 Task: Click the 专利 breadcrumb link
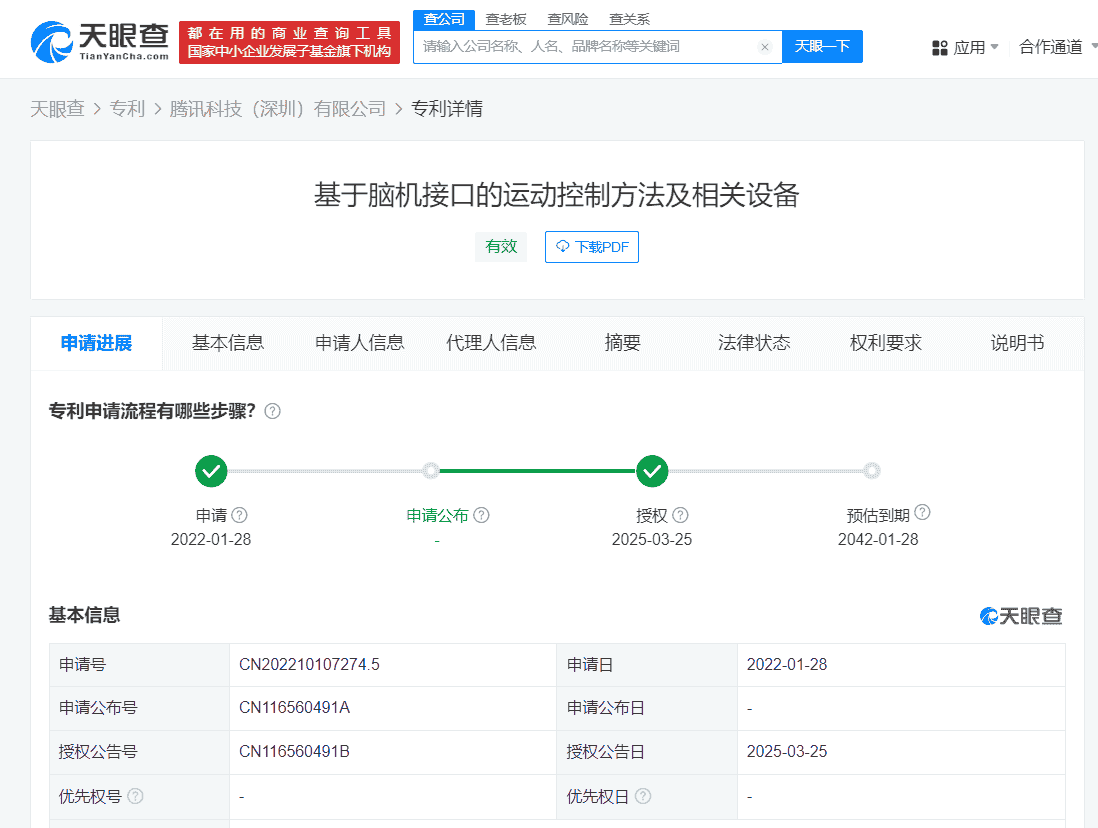[127, 109]
